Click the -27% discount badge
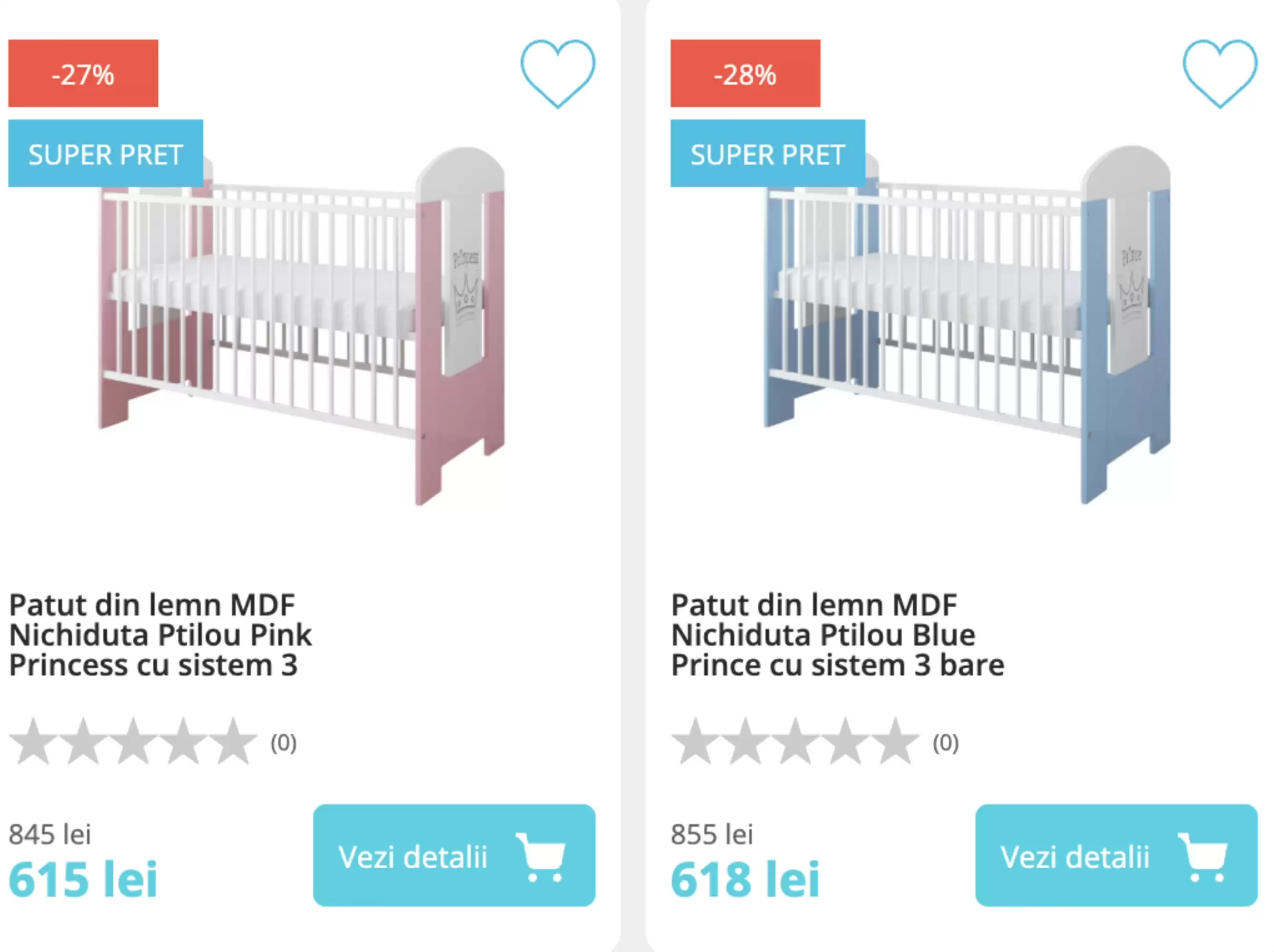Viewport: 1274px width, 952px height. coord(83,74)
